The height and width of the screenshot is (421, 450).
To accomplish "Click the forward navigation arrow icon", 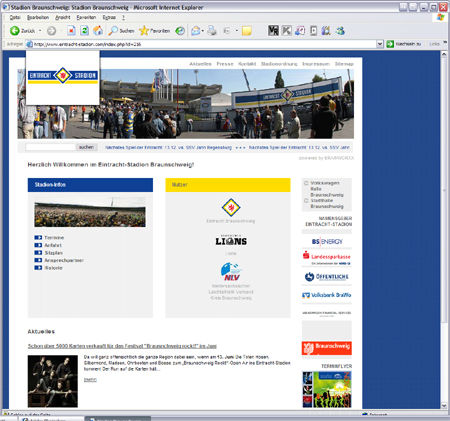I will pos(51,31).
